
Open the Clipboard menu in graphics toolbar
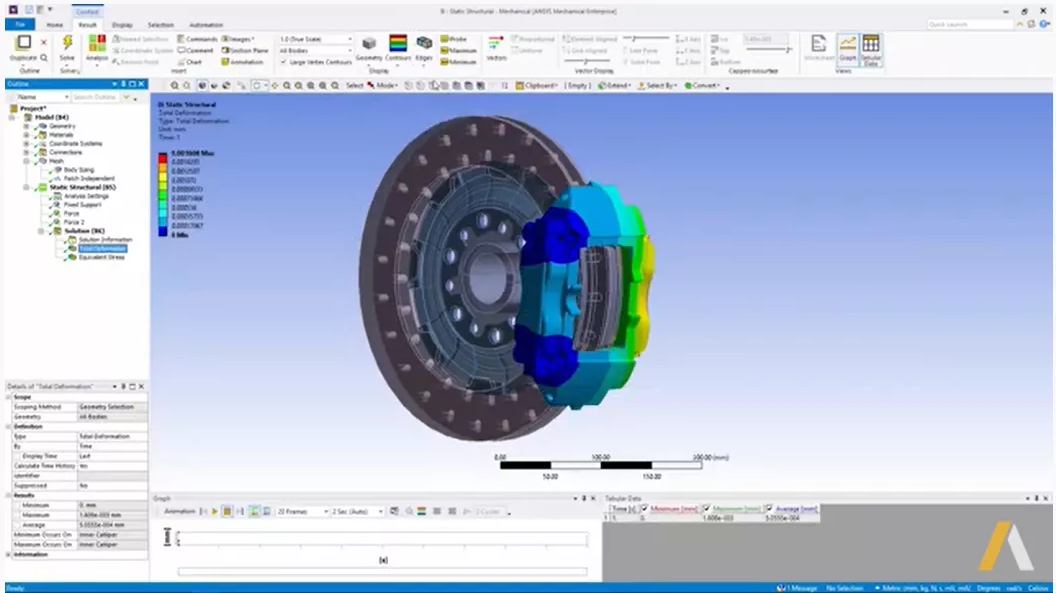tap(537, 85)
